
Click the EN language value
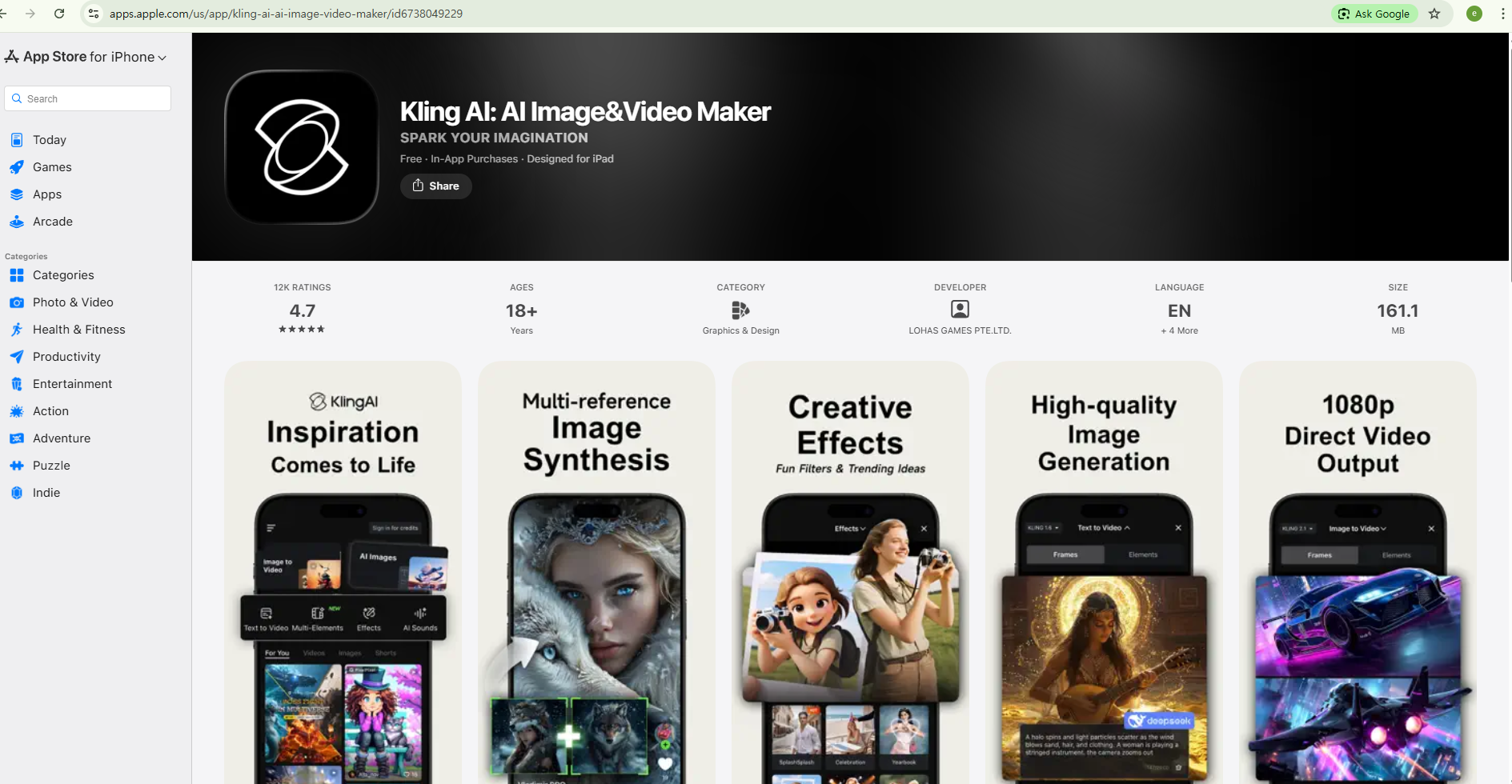point(1179,310)
